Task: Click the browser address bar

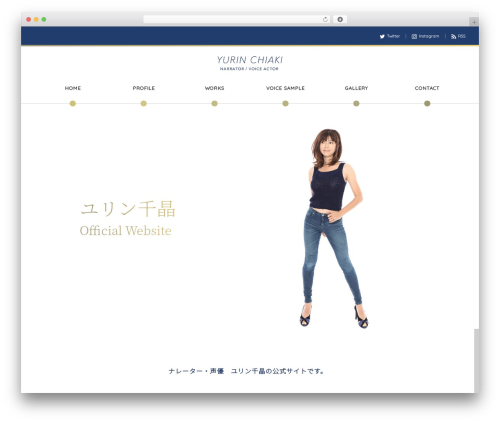Action: 237,19
